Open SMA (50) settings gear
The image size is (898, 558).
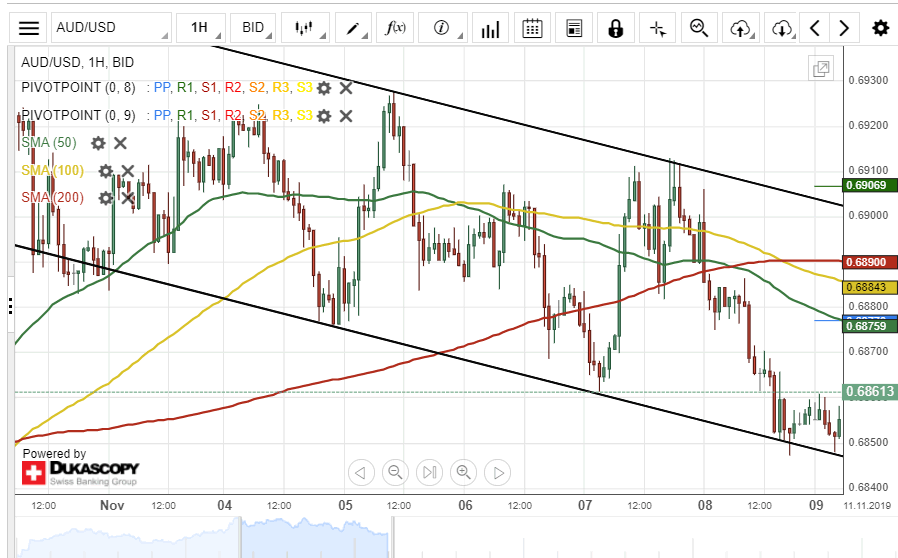coord(99,143)
